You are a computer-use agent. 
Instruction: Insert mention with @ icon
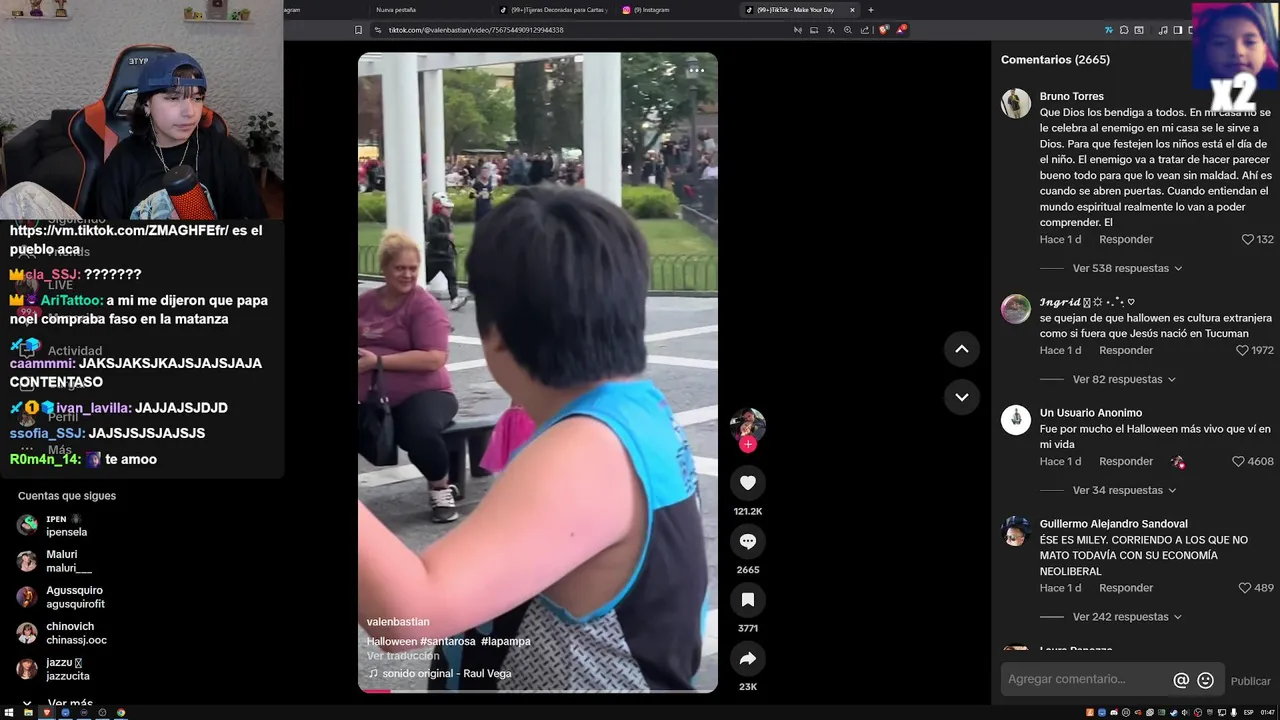1181,680
